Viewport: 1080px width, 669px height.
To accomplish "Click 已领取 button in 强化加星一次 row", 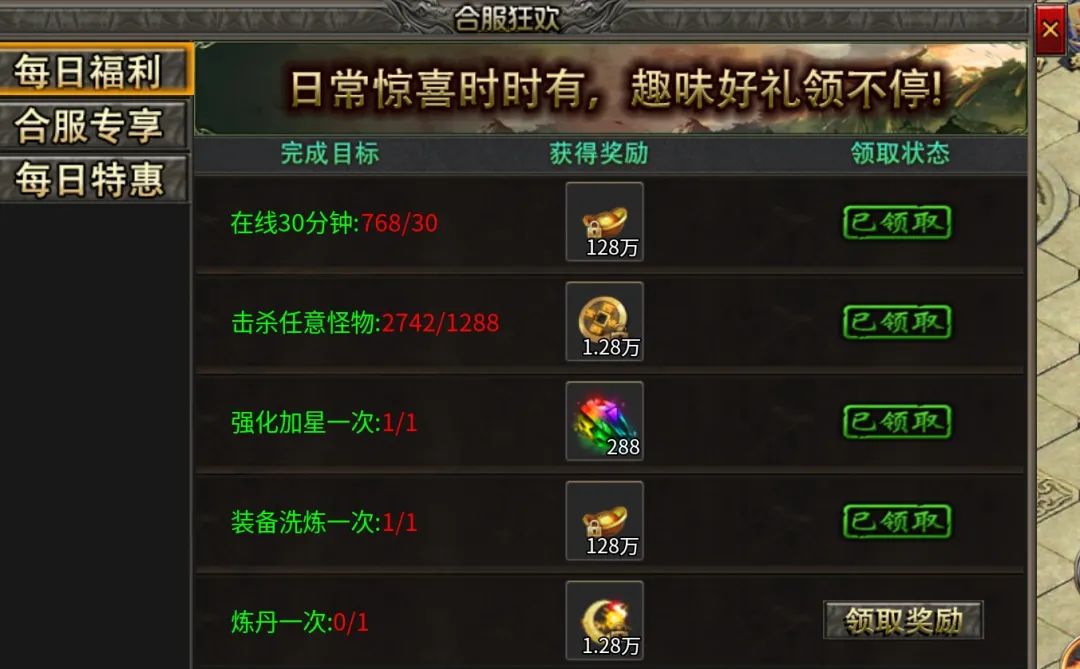I will [x=897, y=422].
